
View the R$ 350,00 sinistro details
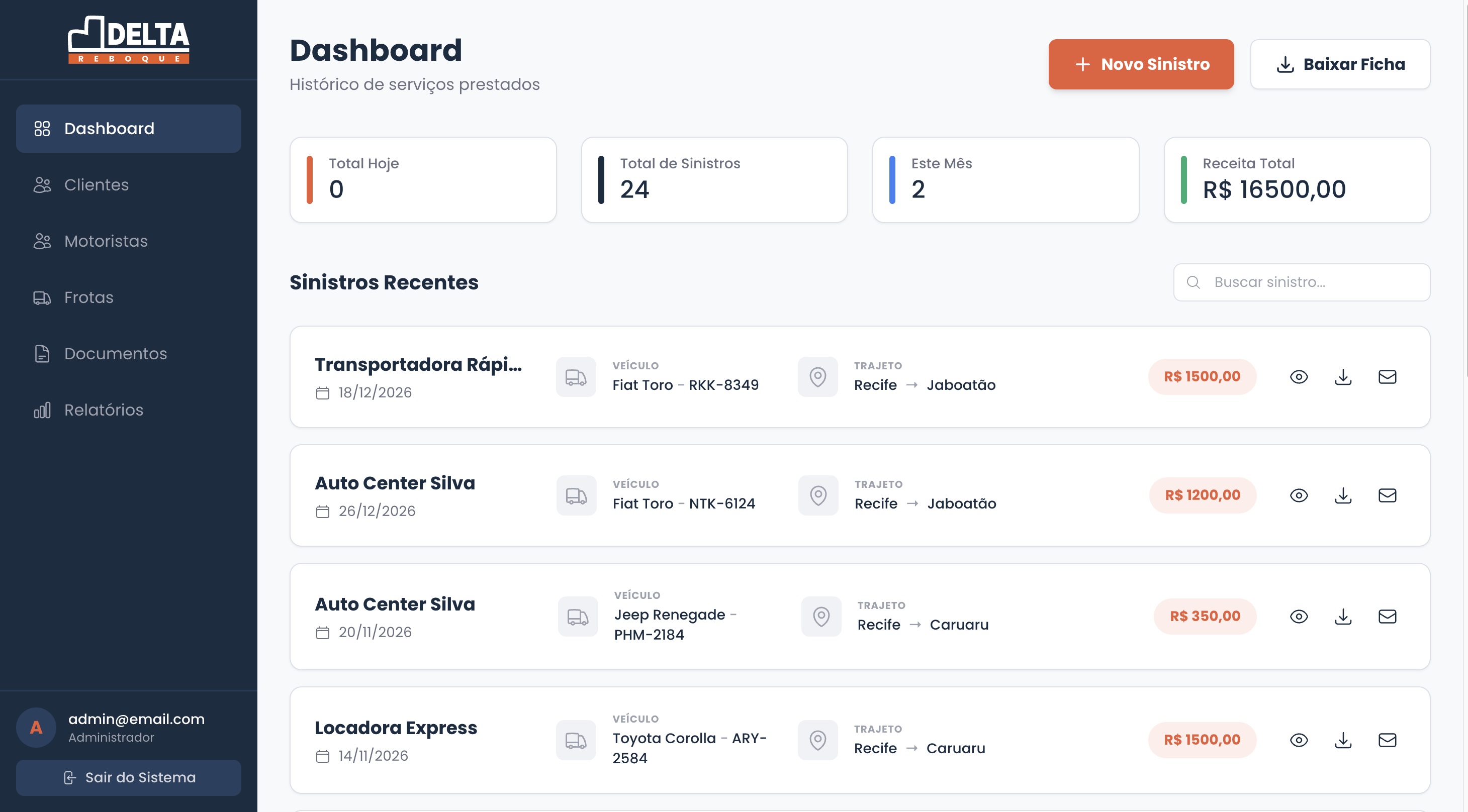click(1299, 616)
